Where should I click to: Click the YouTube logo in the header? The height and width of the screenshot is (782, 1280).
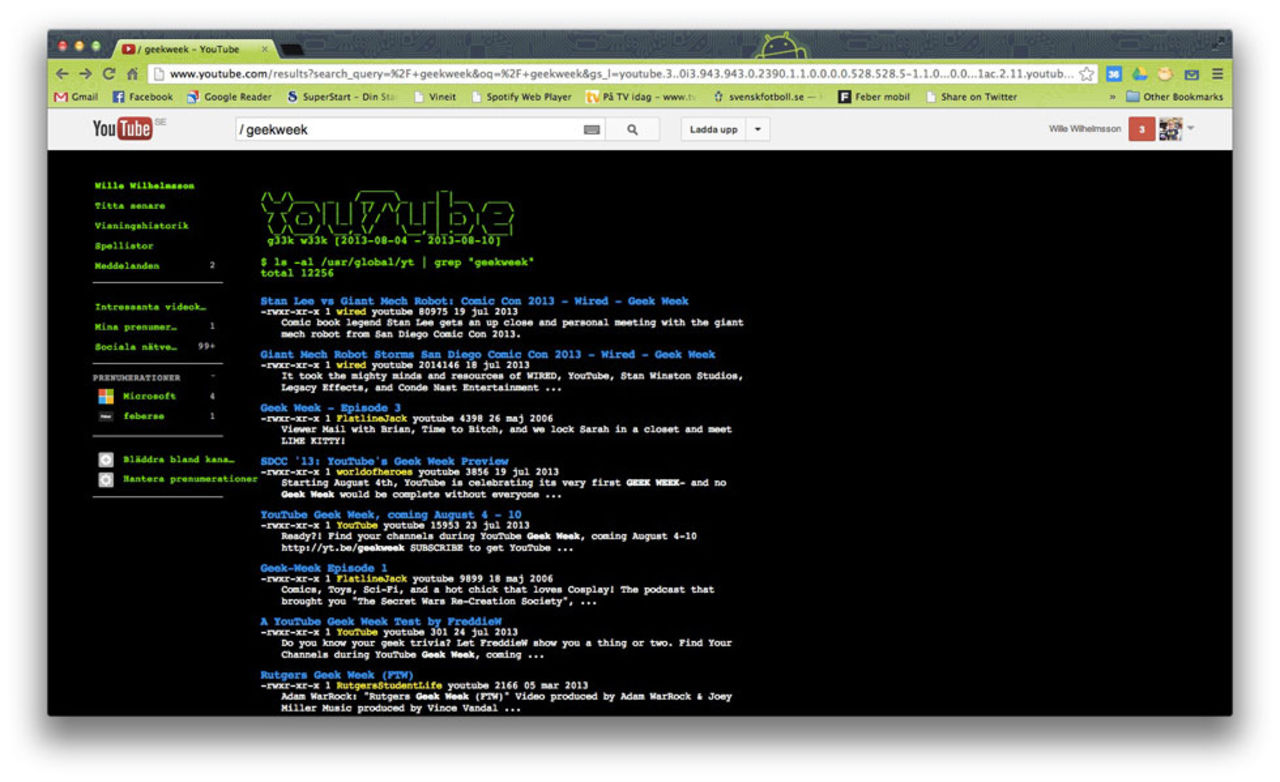click(122, 129)
